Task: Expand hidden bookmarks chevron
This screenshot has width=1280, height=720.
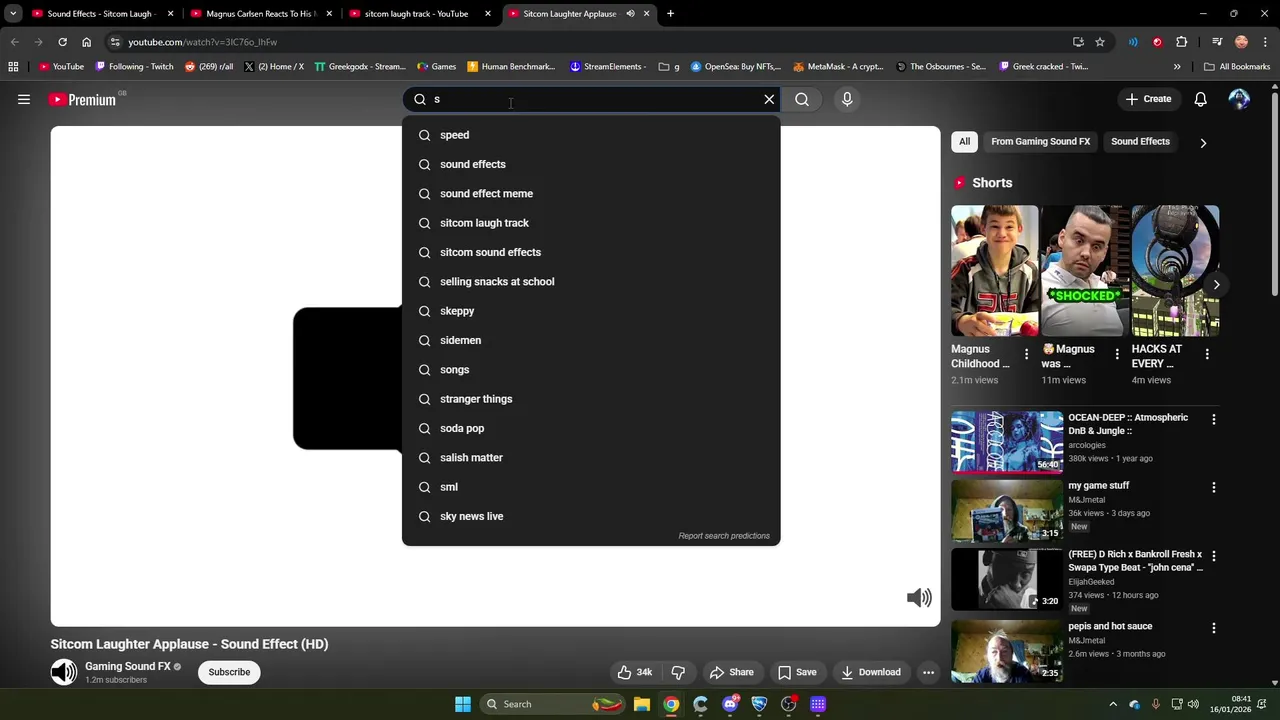Action: pos(1177,67)
